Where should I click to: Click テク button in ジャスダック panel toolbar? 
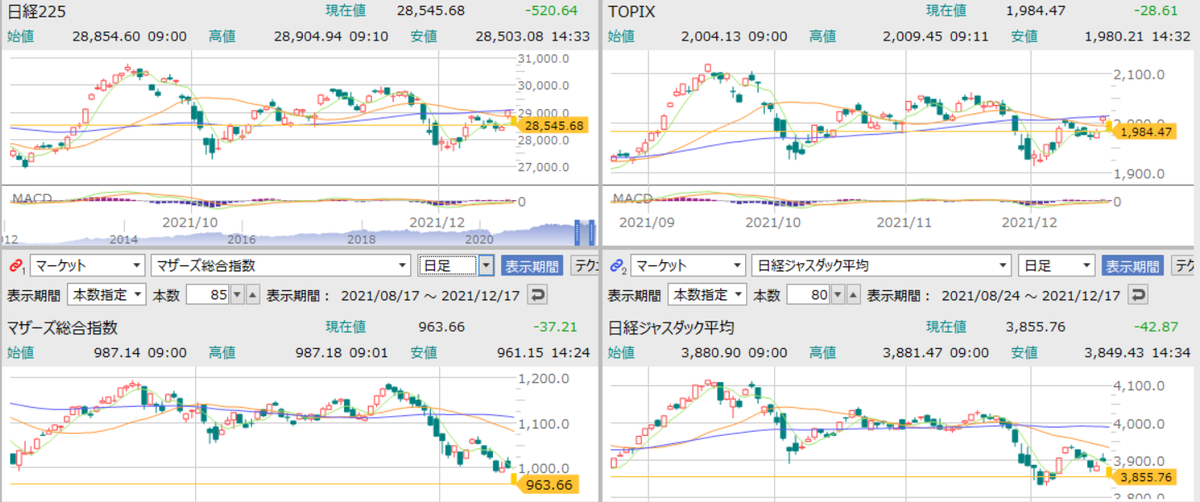point(1184,266)
